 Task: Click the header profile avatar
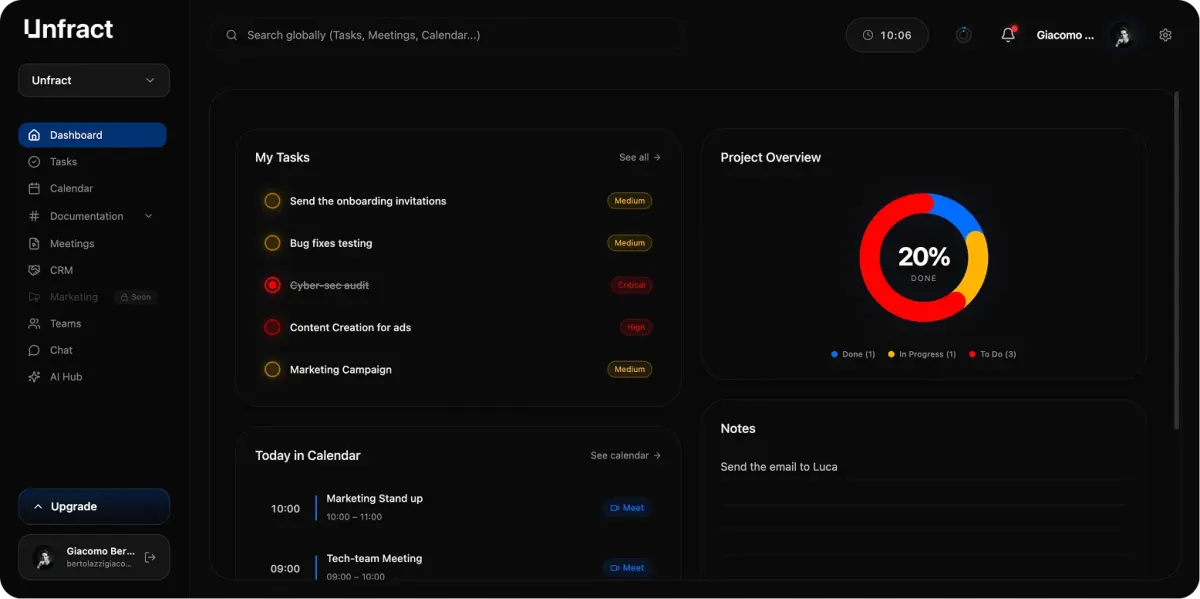coord(1124,36)
